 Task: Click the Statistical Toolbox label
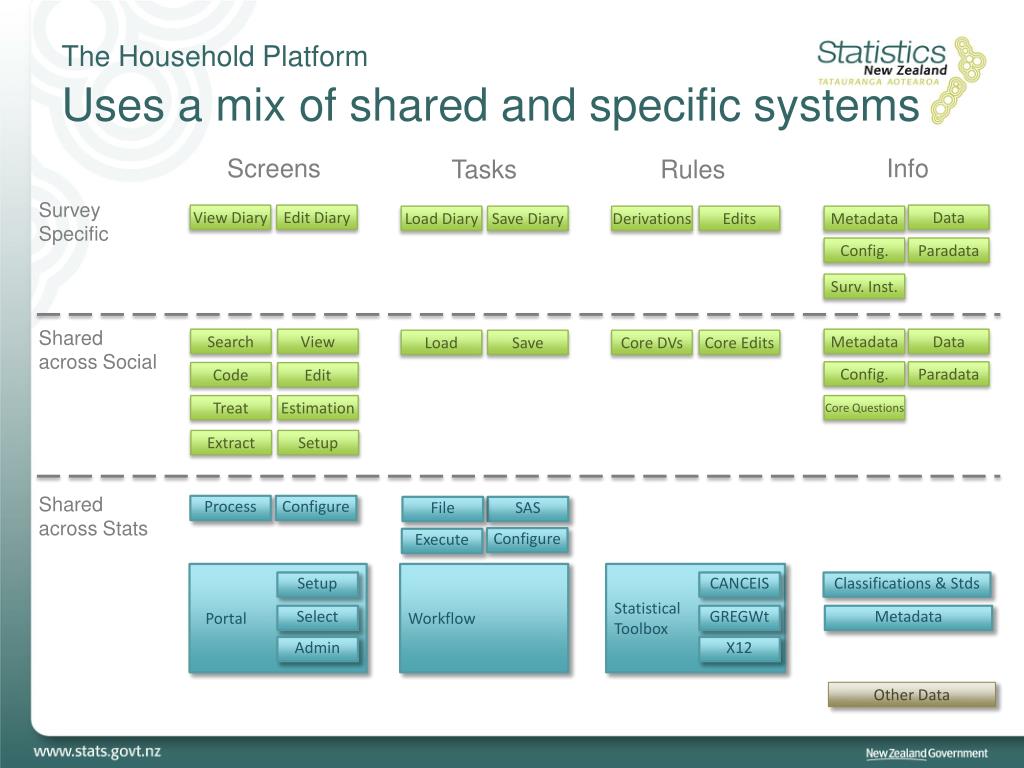pos(647,618)
